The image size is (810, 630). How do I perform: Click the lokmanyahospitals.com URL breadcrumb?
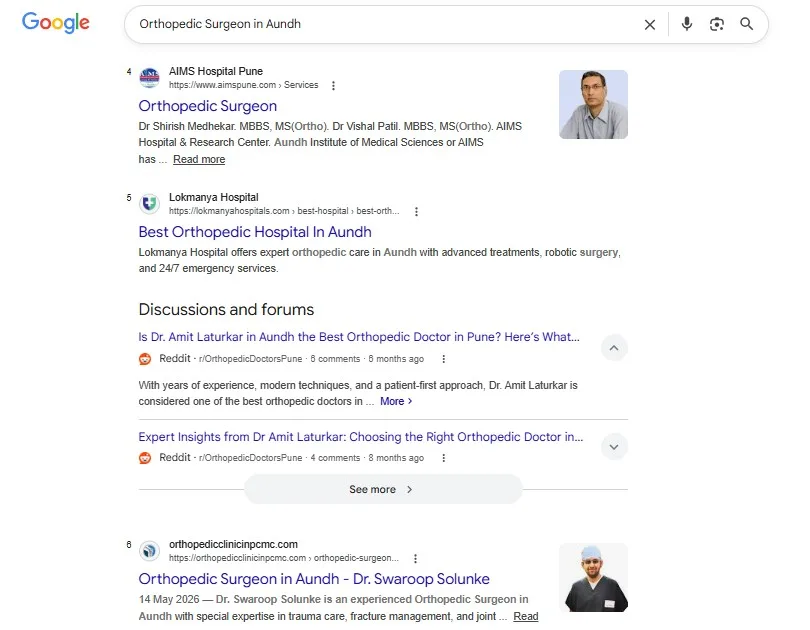click(x=284, y=211)
